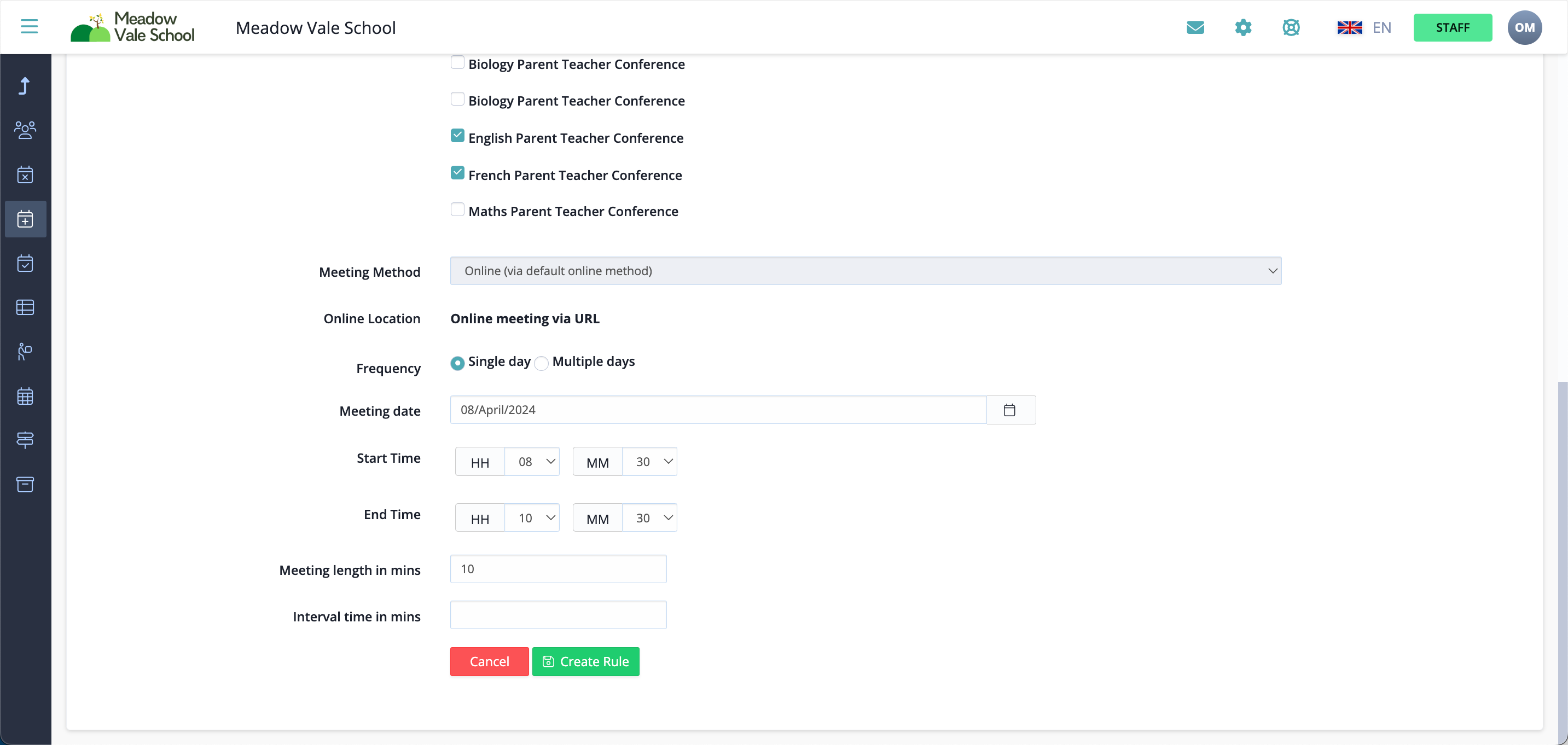Screen dimensions: 1568x745
Task: Open the signpost sidebar icon
Action: [25, 440]
